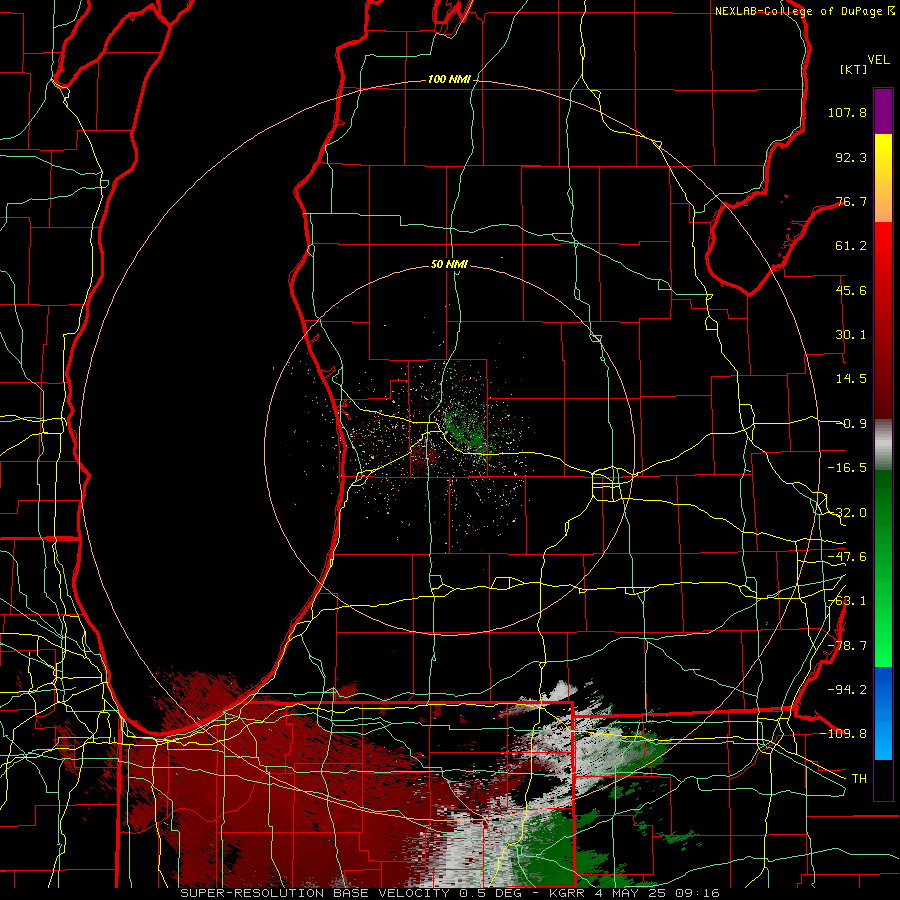
Task: Click the 50 NMI range ring label
Action: click(449, 265)
